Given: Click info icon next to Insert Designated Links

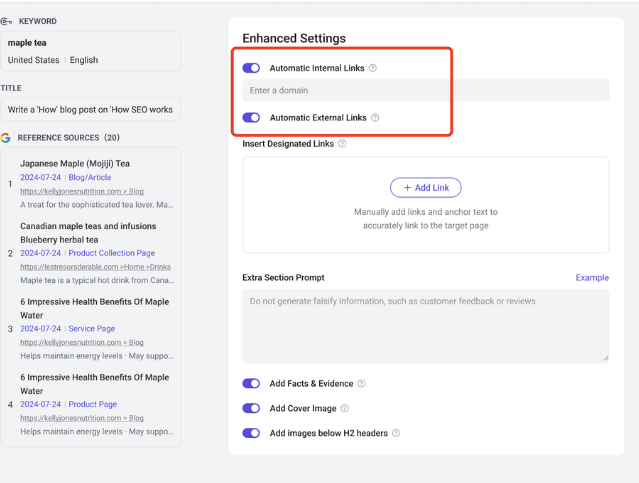Looking at the screenshot, I should (342, 144).
